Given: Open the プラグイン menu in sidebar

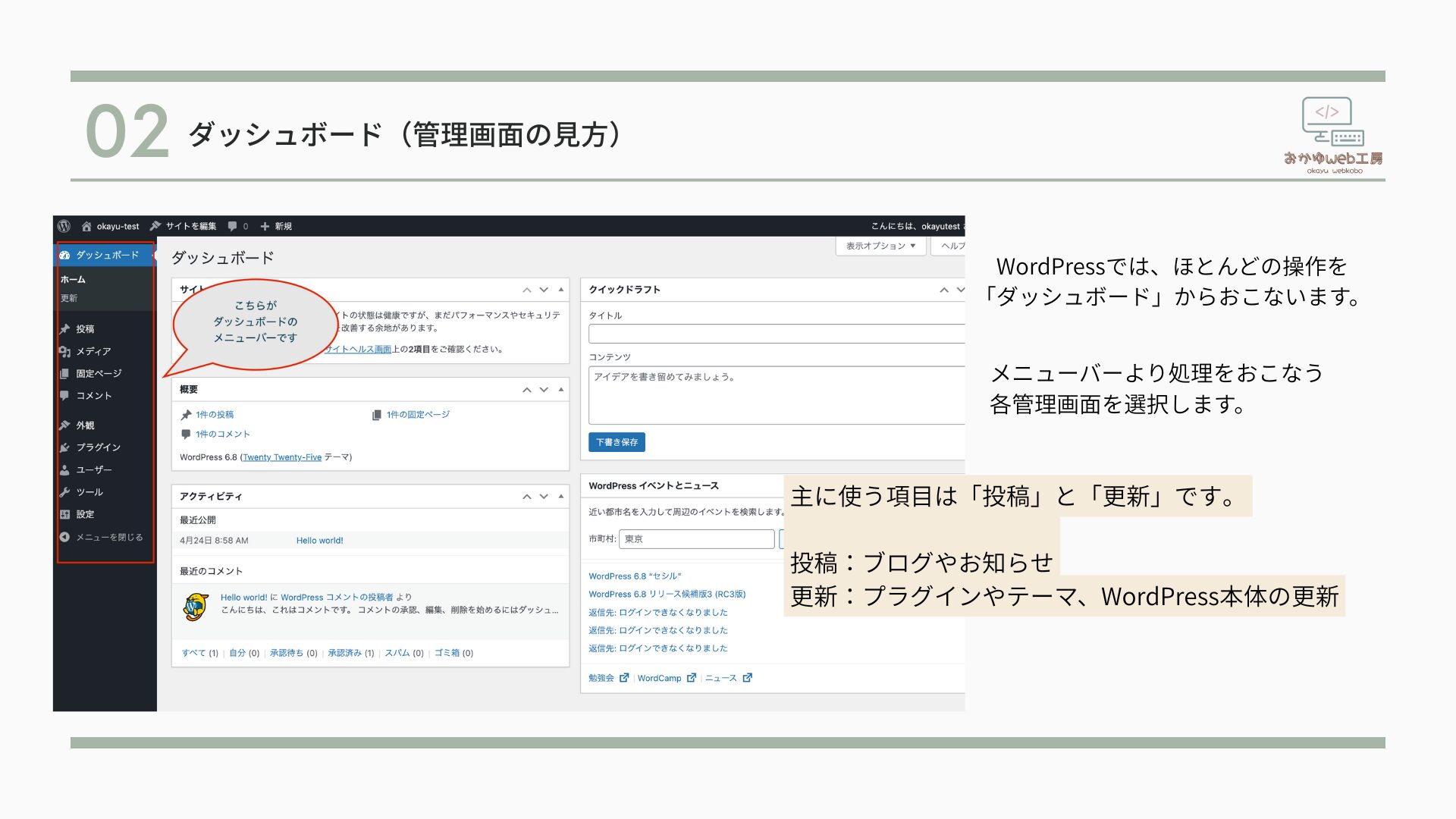Looking at the screenshot, I should pyautogui.click(x=98, y=447).
